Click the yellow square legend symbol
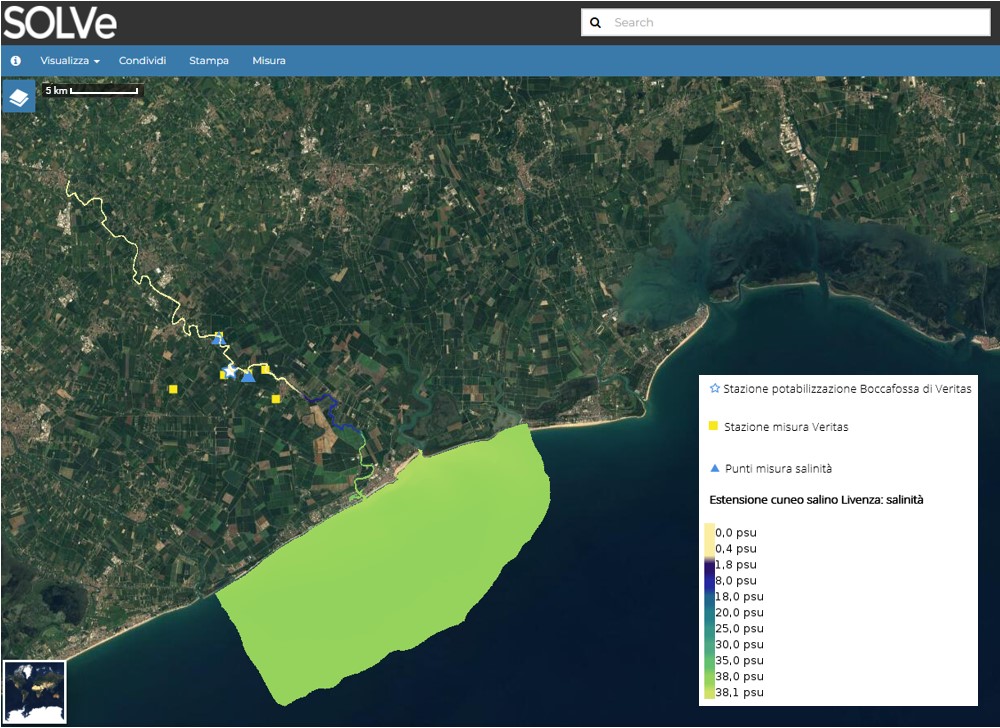 tap(713, 426)
